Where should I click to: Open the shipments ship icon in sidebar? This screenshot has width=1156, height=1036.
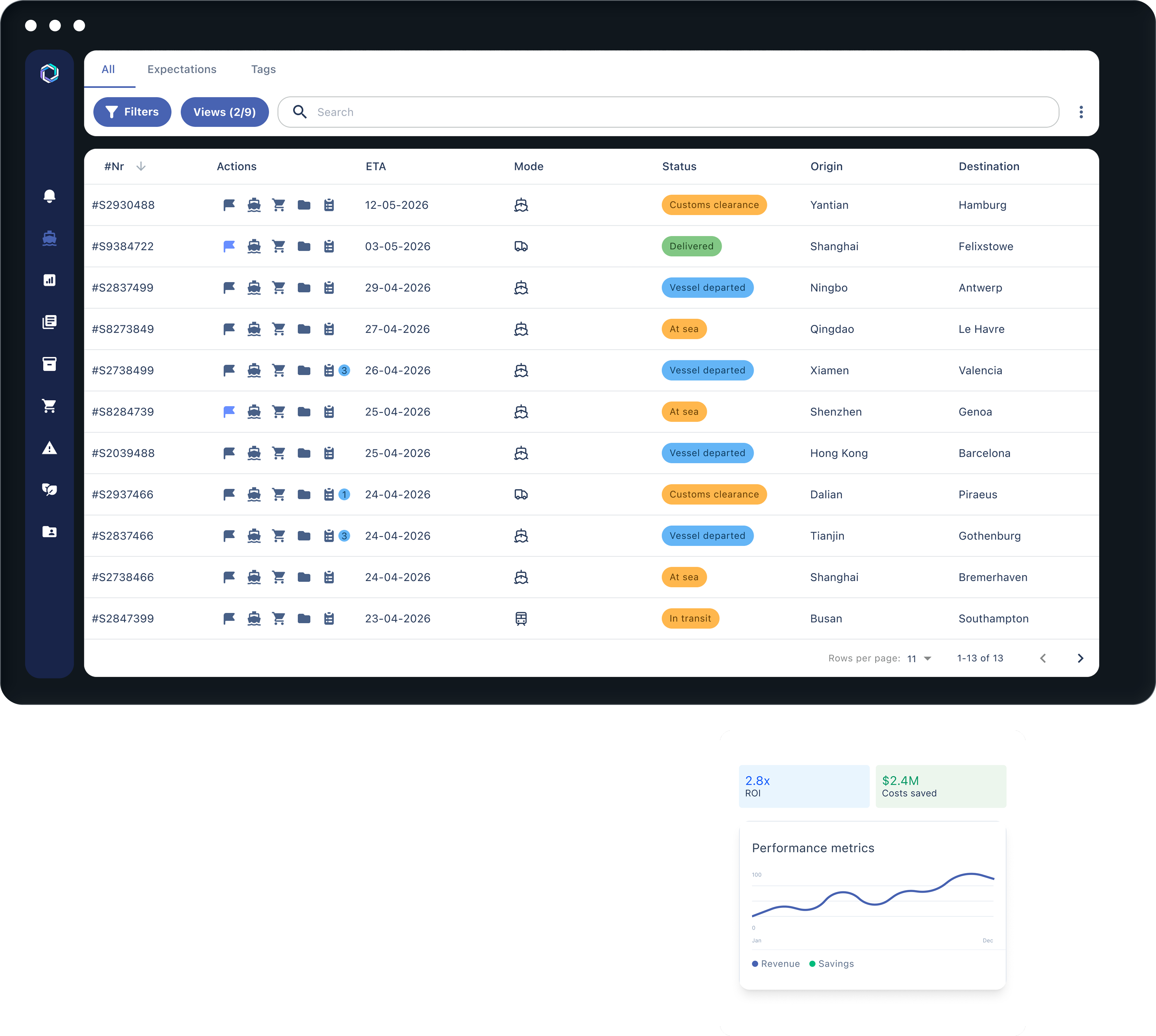point(50,238)
